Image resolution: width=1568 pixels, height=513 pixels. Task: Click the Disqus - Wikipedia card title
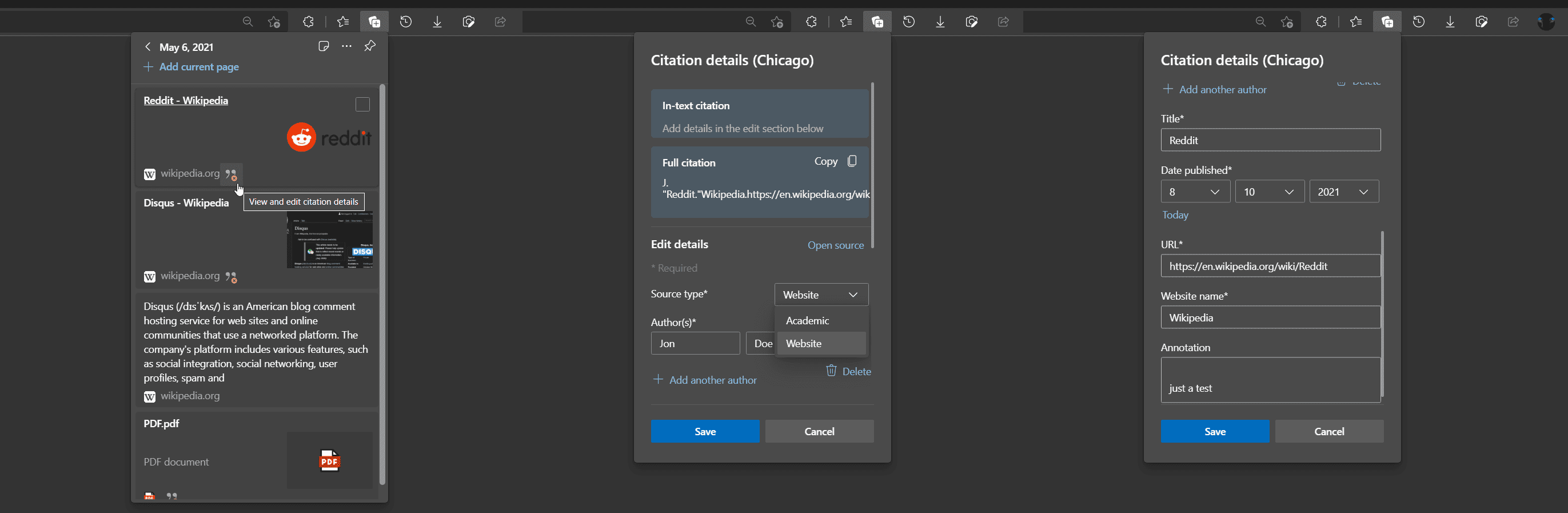186,203
